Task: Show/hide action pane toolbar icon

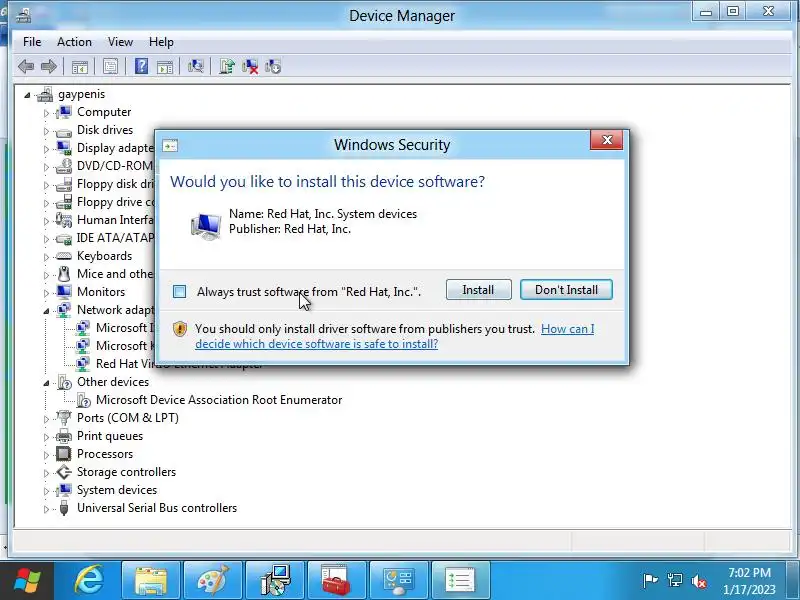Action: pos(165,66)
